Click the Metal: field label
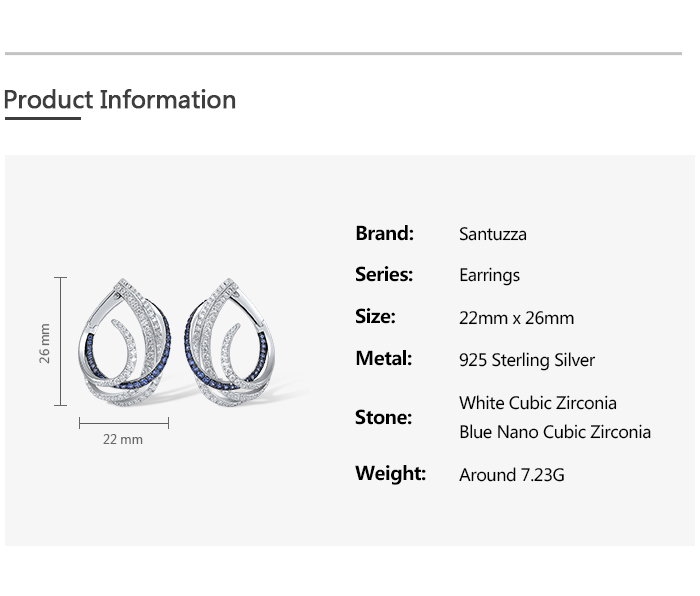700x596 pixels. coord(383,359)
